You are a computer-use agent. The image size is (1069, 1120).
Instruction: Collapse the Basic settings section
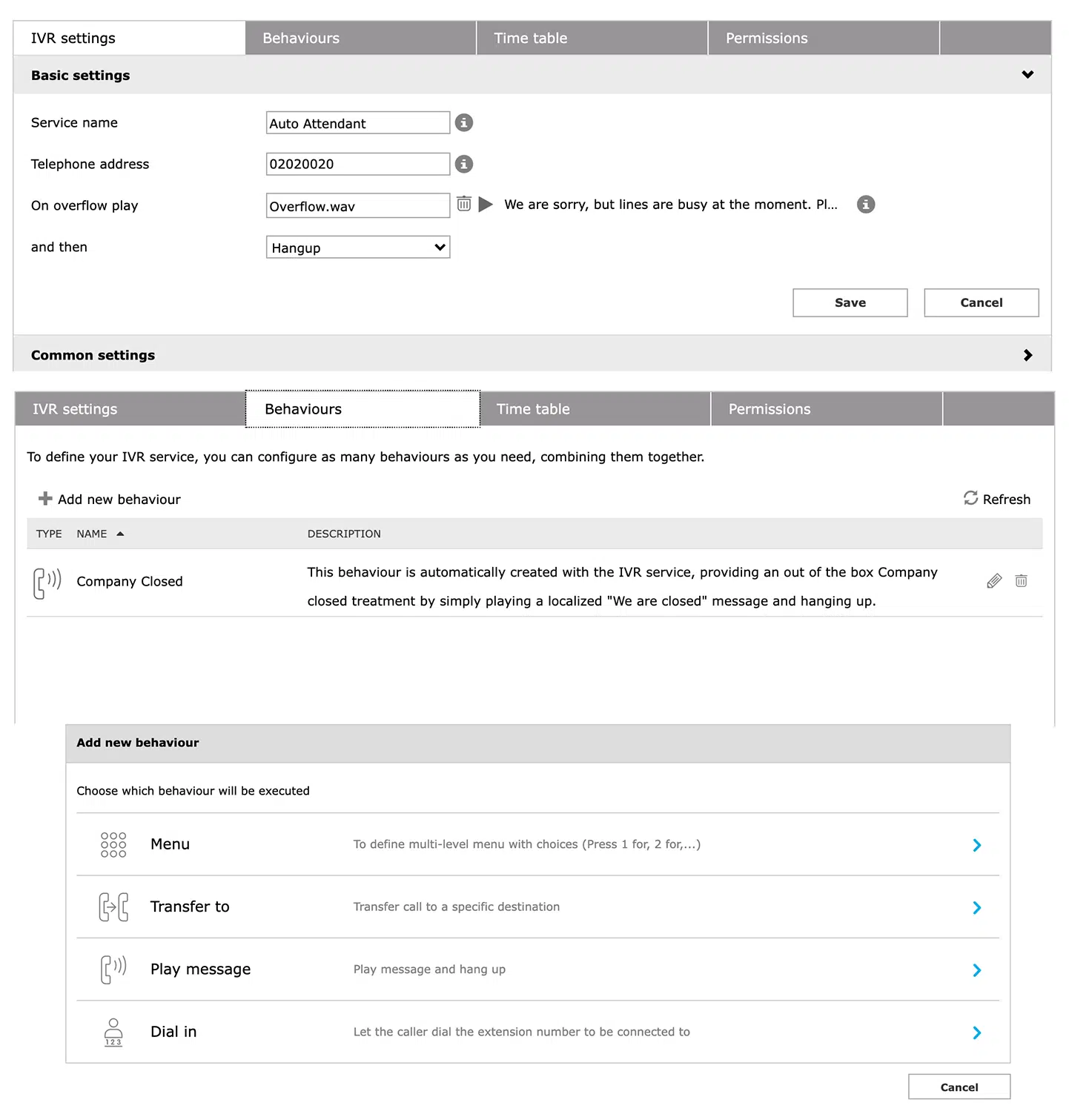[x=1027, y=75]
